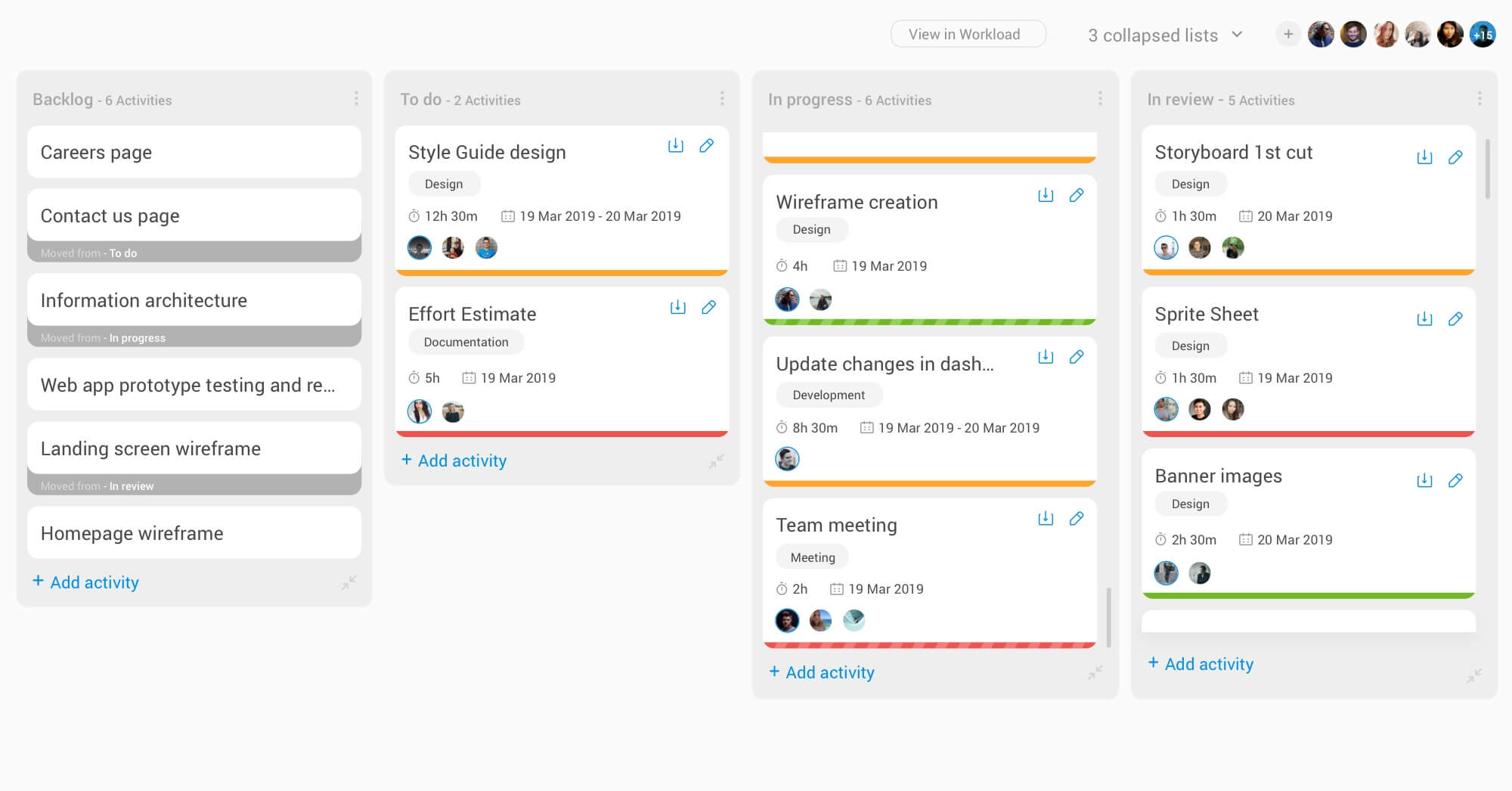Edit the Effort Estimate card

pyautogui.click(x=708, y=307)
